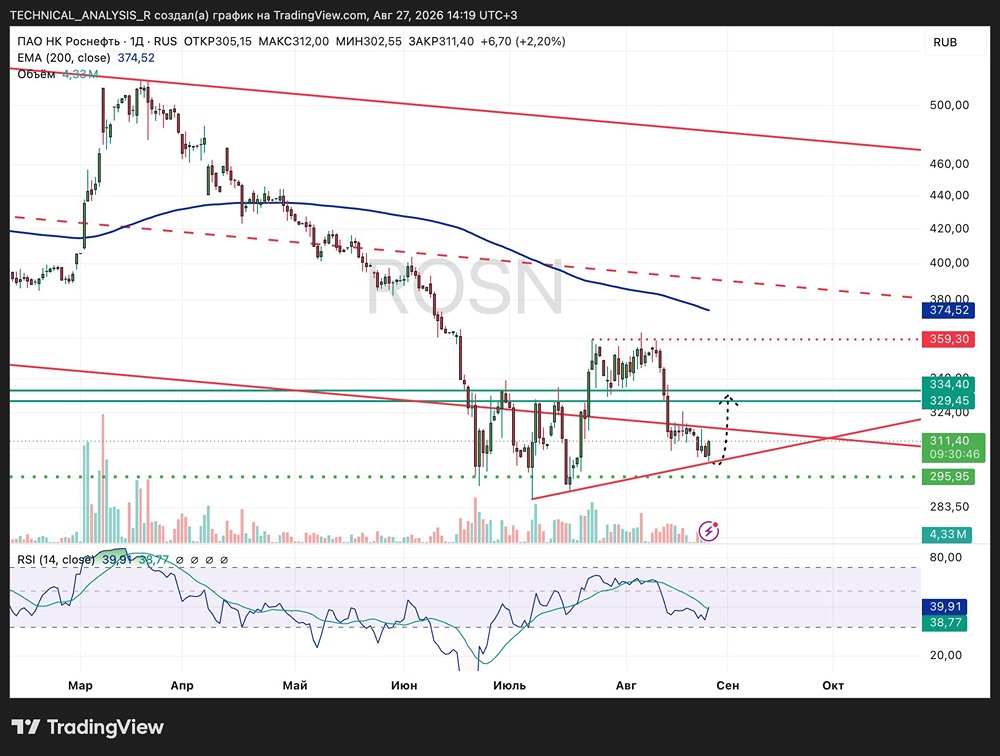Click the 39,91 value in RSI legend
The width and height of the screenshot is (1000, 756).
coord(117,560)
